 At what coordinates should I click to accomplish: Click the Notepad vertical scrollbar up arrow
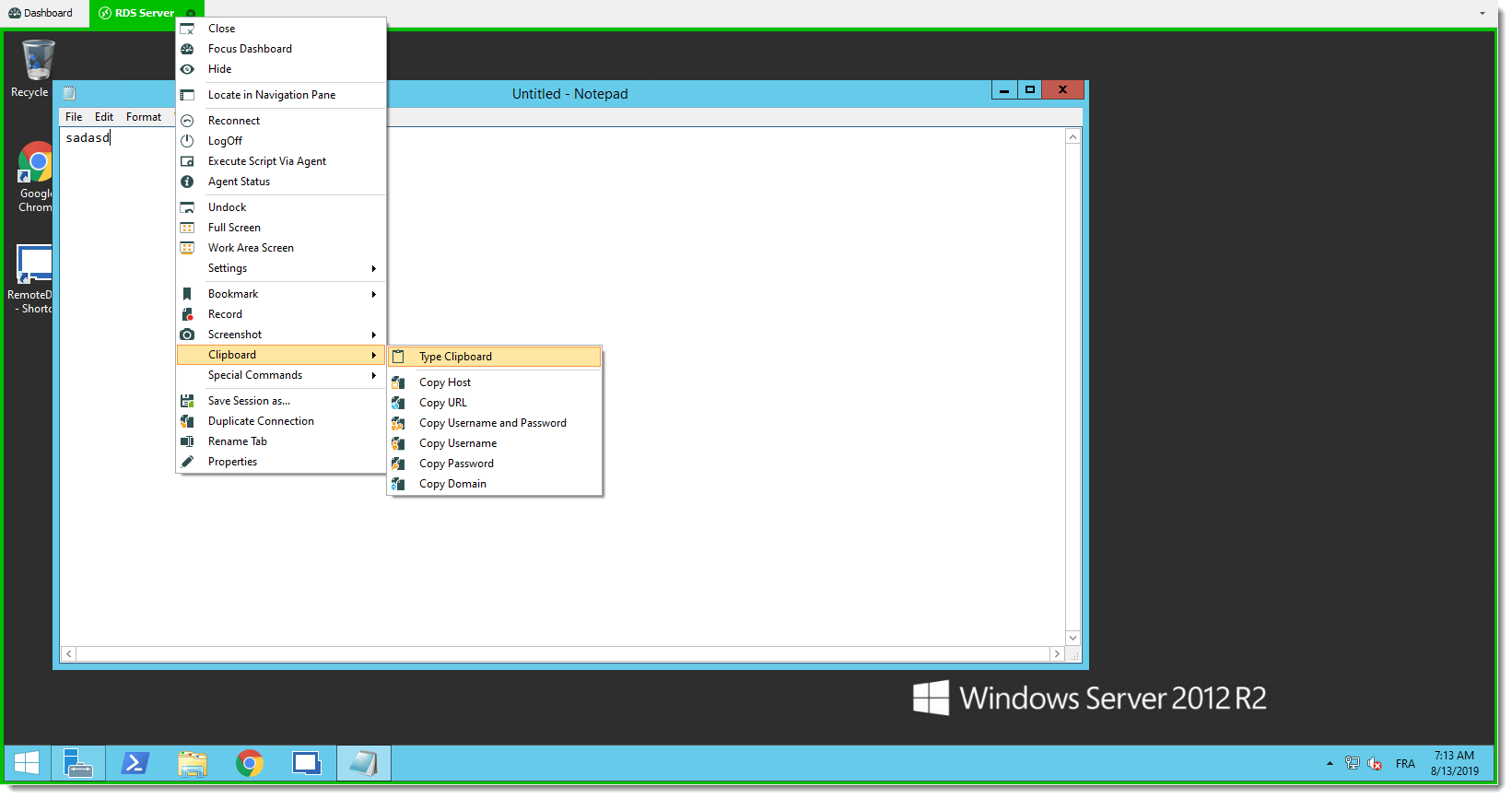(1072, 136)
